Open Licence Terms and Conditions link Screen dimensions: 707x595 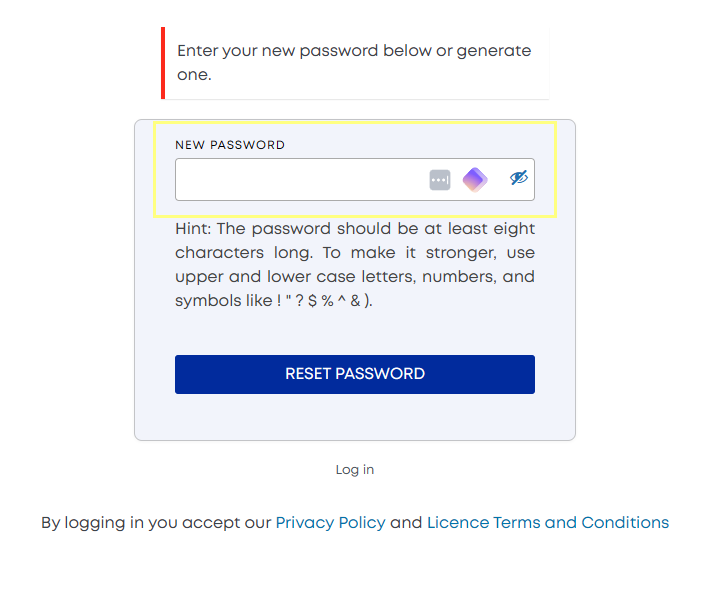(548, 522)
